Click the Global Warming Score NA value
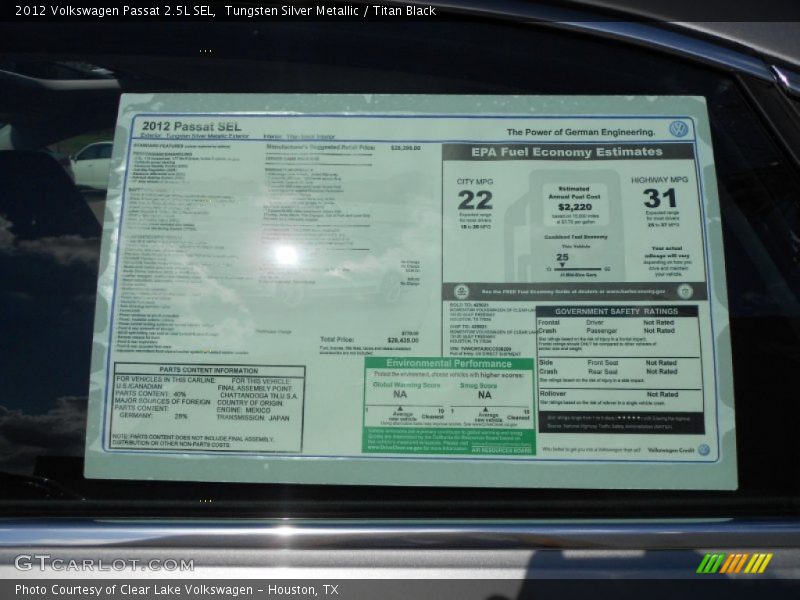 click(400, 395)
